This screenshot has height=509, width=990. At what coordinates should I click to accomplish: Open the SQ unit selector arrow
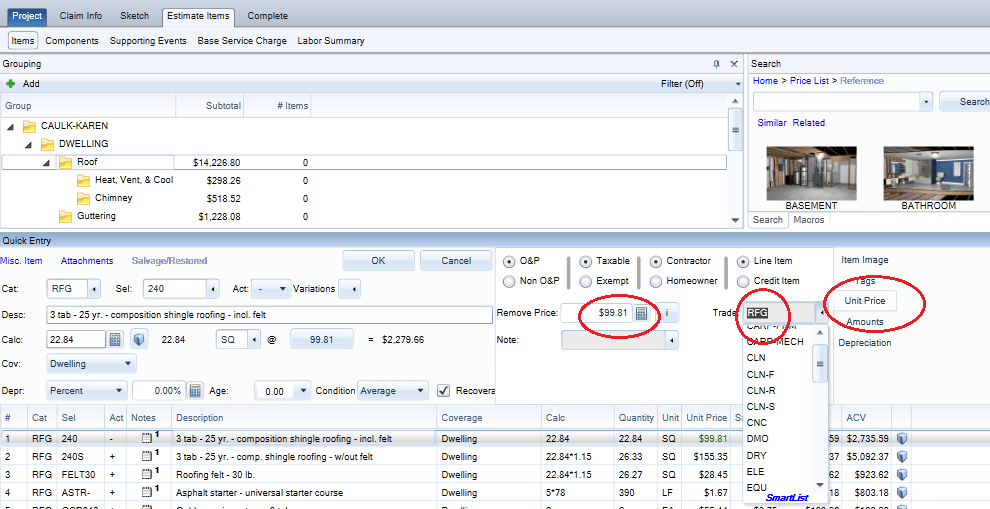254,340
